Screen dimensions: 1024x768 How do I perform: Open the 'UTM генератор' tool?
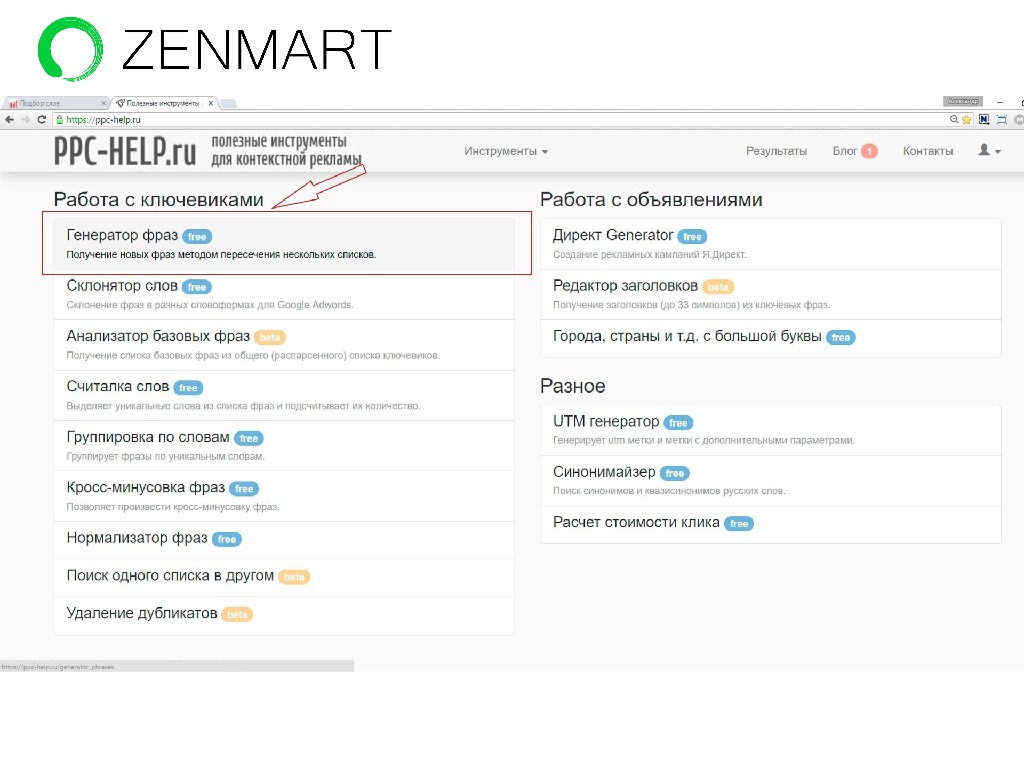point(606,422)
